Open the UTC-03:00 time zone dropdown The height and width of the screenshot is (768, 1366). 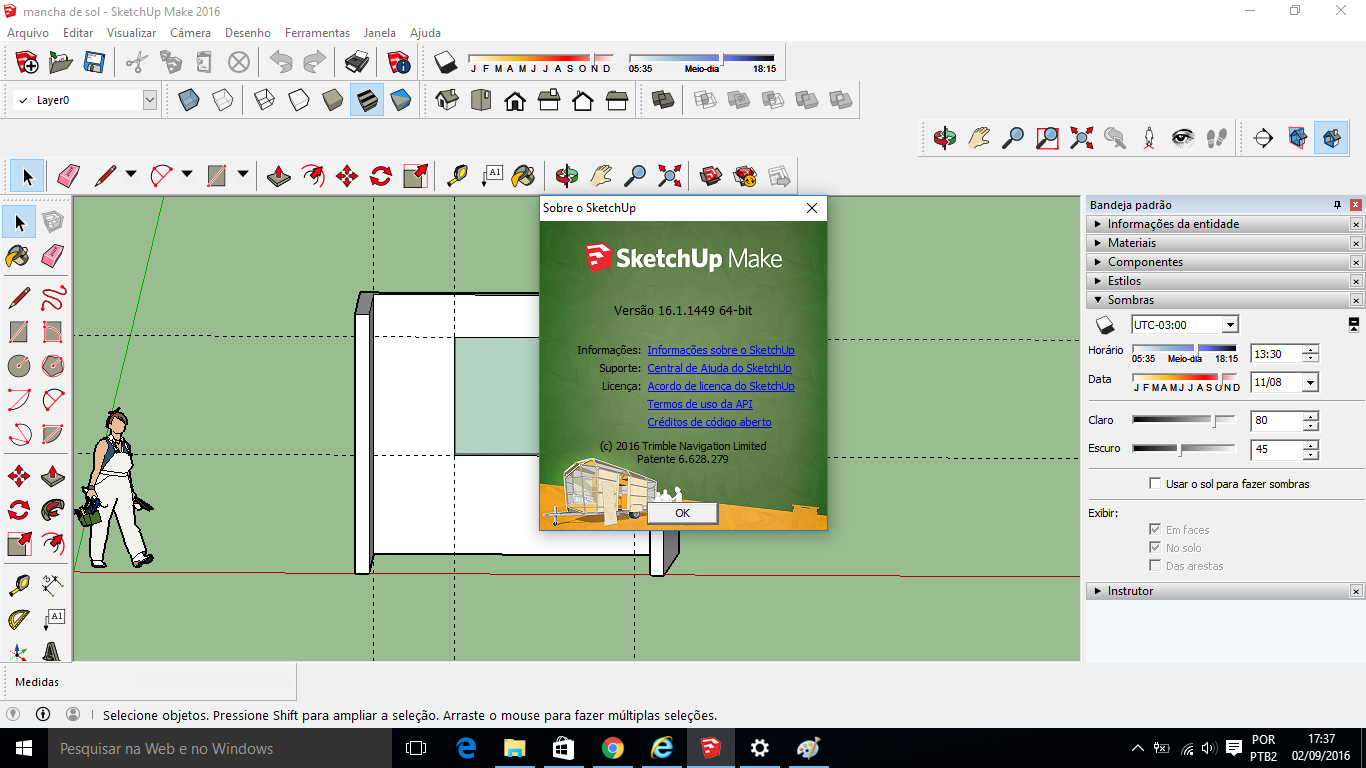[x=1184, y=325]
